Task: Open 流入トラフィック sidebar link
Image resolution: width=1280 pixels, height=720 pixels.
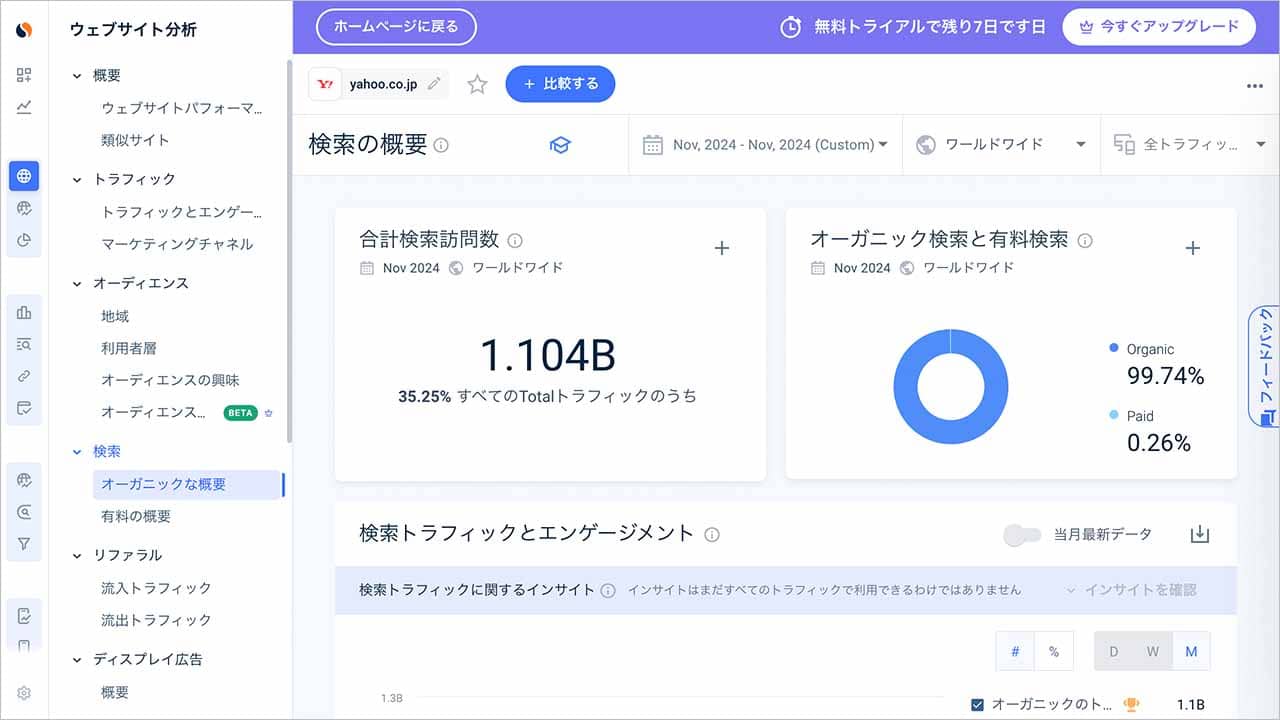Action: pos(156,588)
